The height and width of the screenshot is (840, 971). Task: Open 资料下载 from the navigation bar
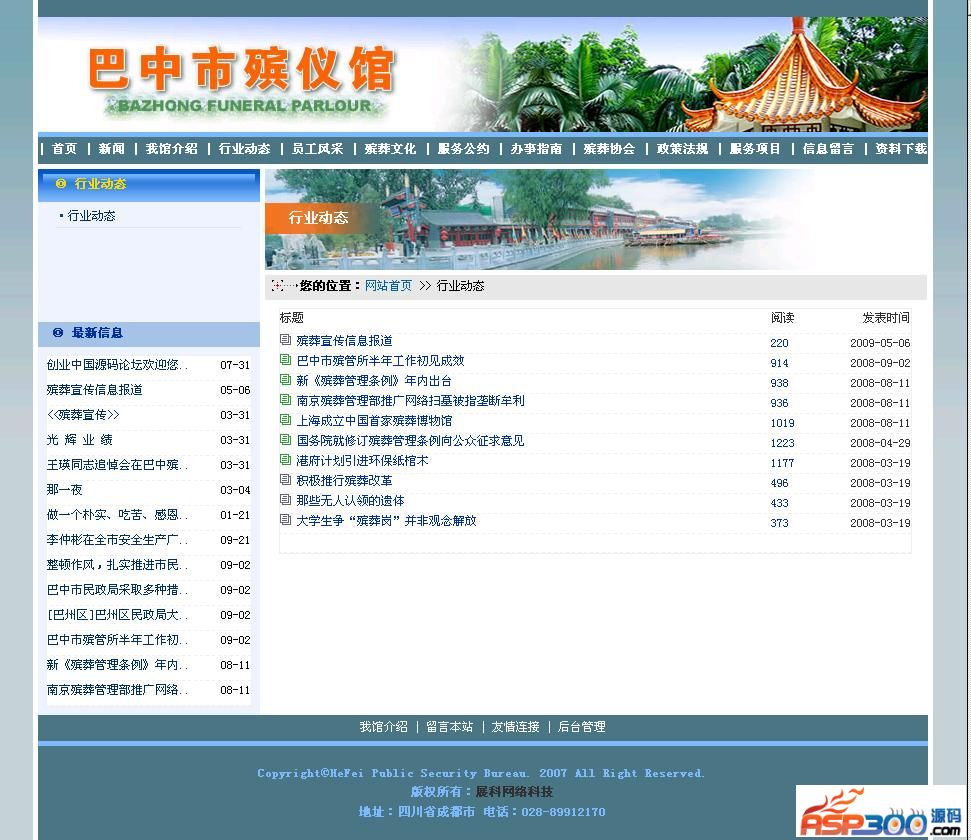[900, 149]
